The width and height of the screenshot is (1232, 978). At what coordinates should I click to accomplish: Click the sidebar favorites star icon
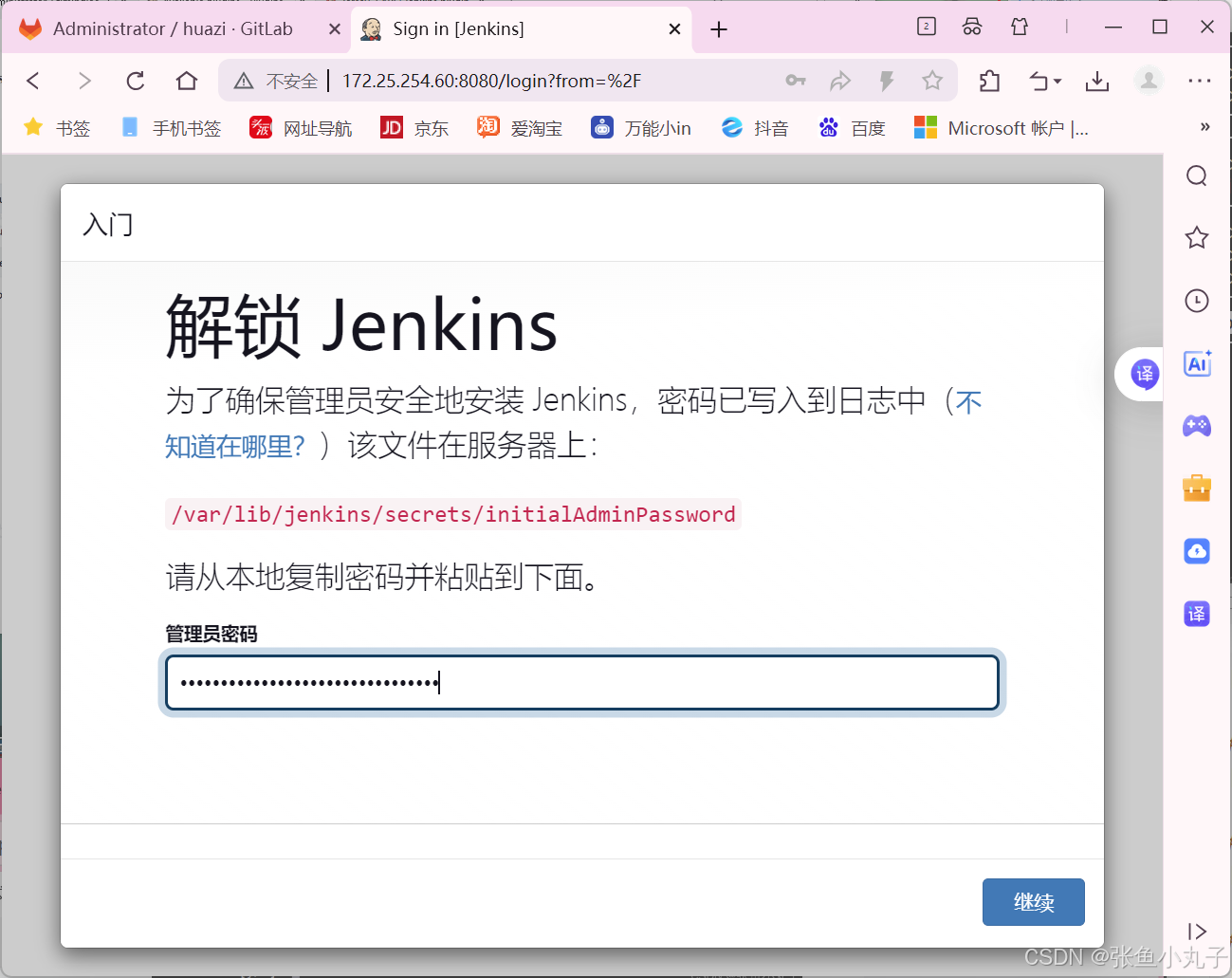(1197, 237)
